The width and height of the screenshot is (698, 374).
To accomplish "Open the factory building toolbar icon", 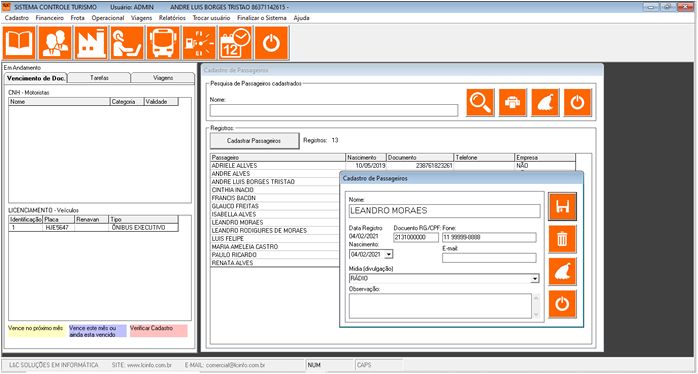I will pos(91,43).
